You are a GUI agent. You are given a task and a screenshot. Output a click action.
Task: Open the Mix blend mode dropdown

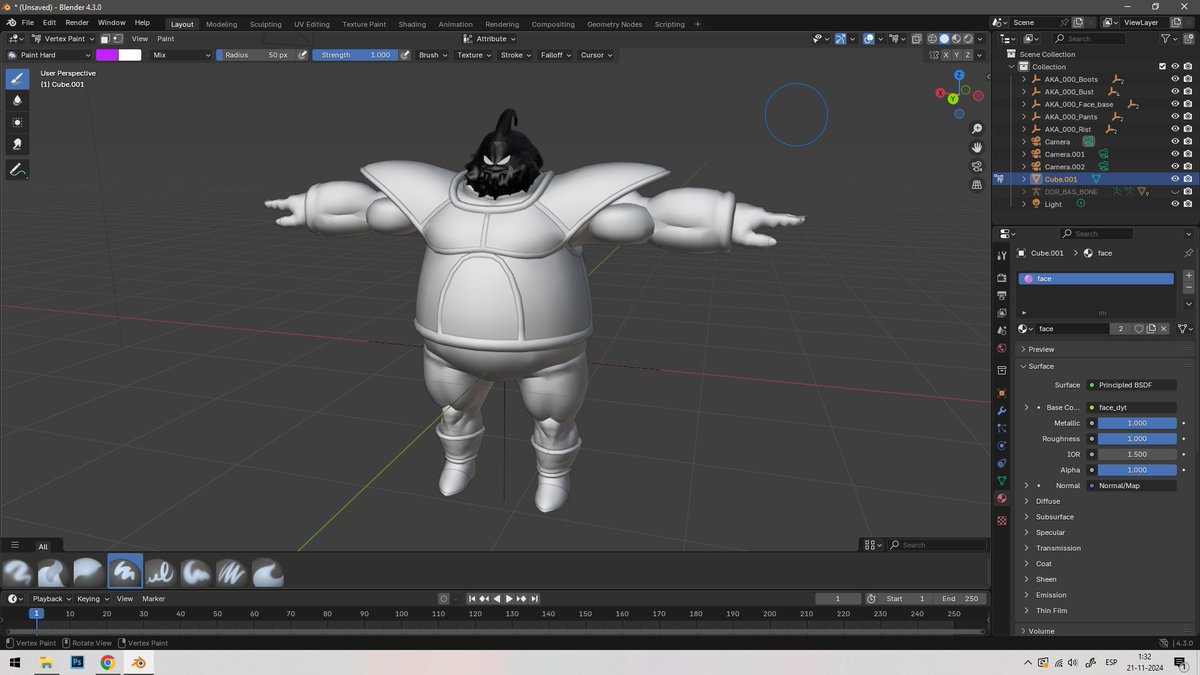(181, 55)
